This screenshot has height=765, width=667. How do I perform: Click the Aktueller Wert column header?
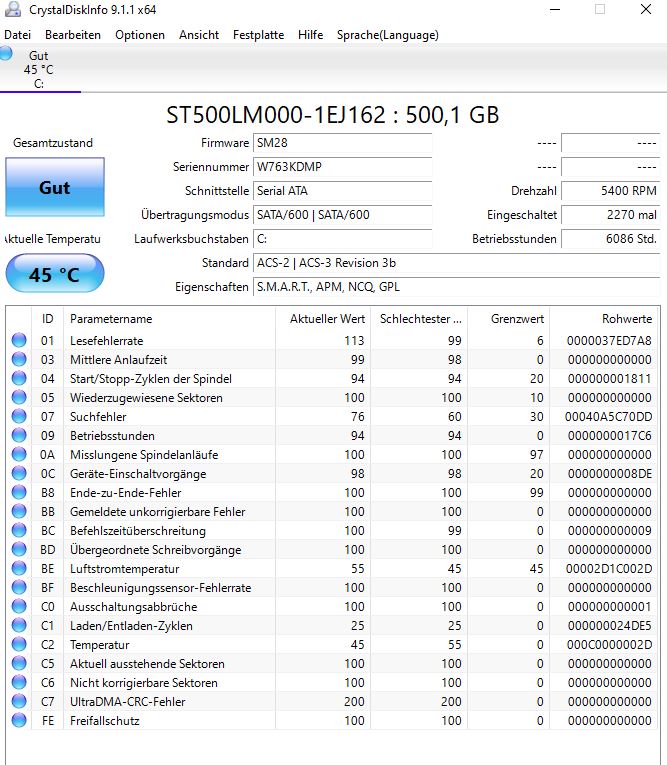(x=323, y=319)
